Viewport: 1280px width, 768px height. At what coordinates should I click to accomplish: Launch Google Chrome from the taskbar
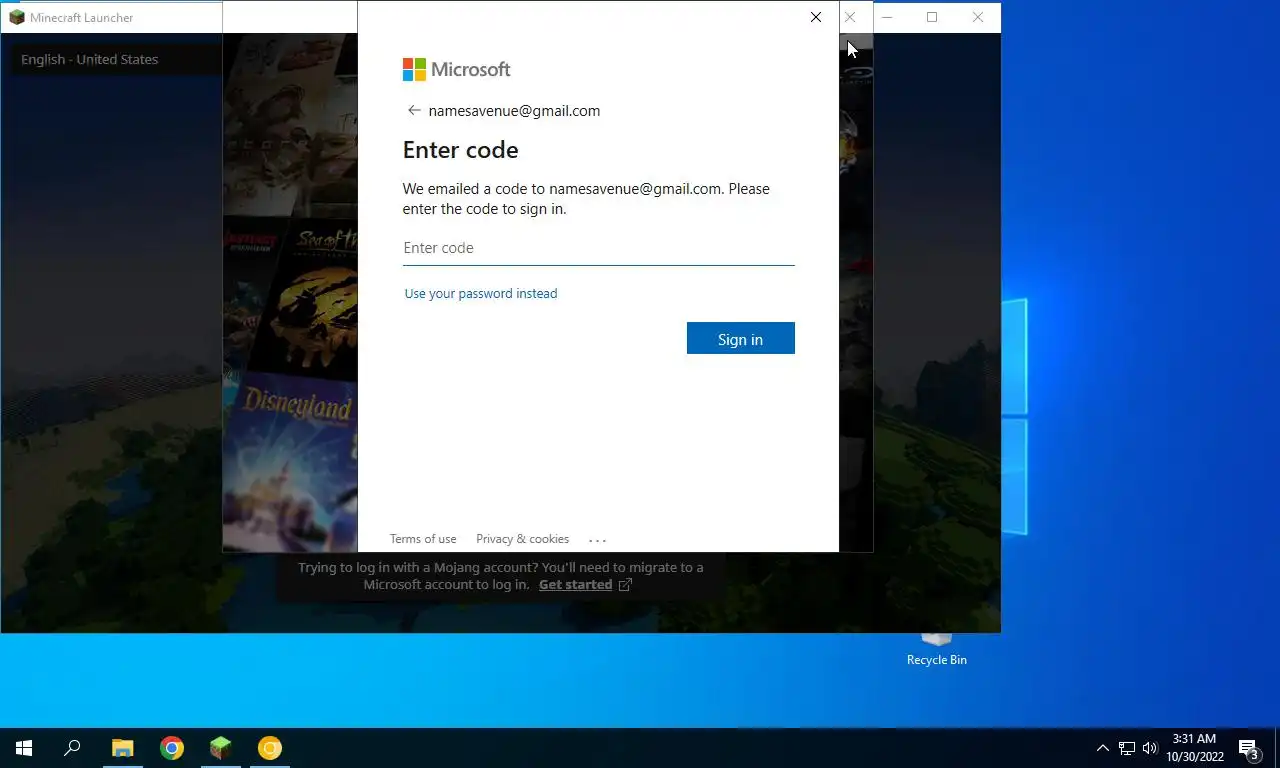(172, 748)
